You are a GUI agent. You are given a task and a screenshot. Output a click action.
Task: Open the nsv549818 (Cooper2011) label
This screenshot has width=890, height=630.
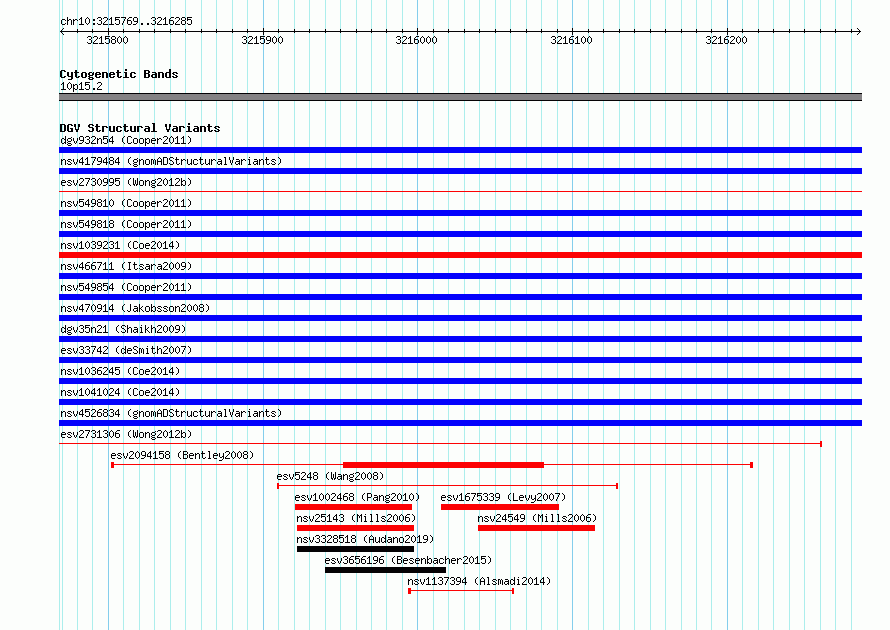click(x=126, y=224)
